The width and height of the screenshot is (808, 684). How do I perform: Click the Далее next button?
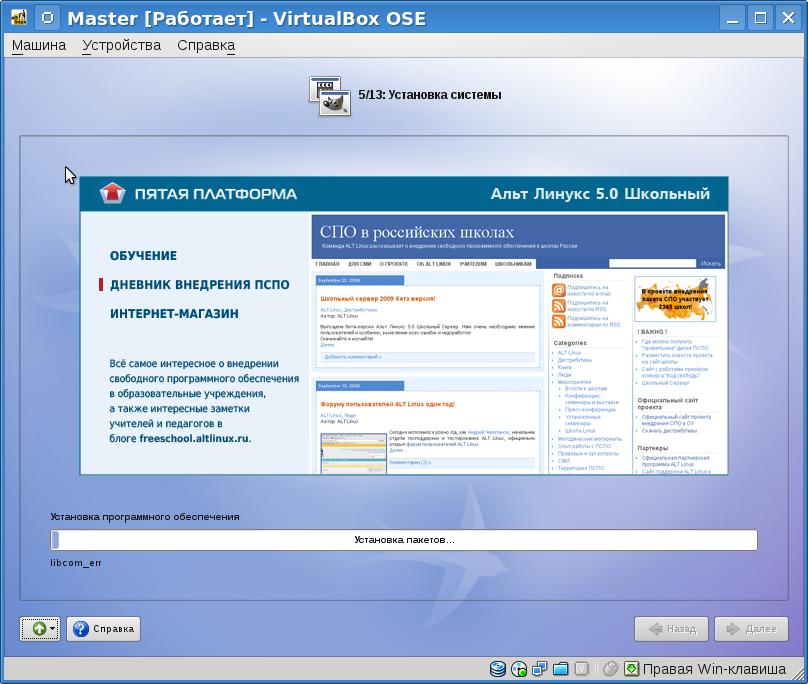click(x=751, y=629)
